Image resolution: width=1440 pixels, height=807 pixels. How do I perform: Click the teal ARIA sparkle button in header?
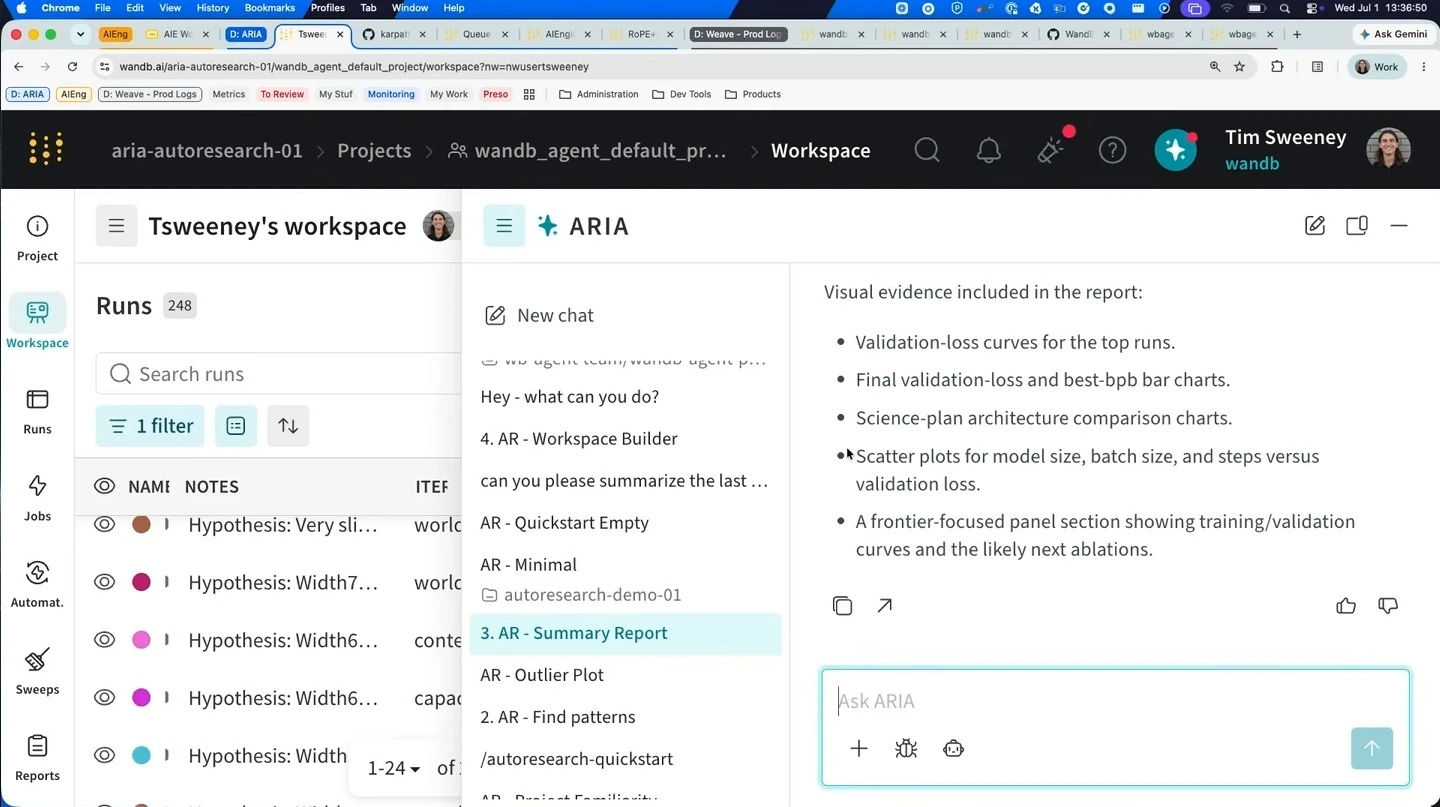[1176, 150]
